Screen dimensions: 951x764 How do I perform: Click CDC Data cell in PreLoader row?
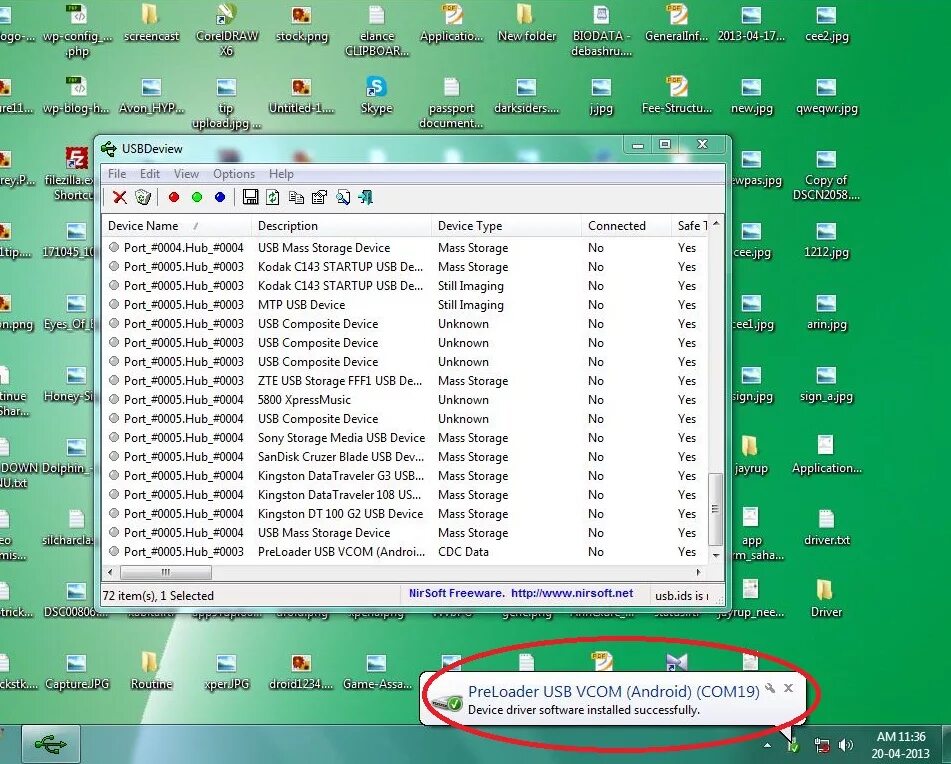click(x=463, y=552)
